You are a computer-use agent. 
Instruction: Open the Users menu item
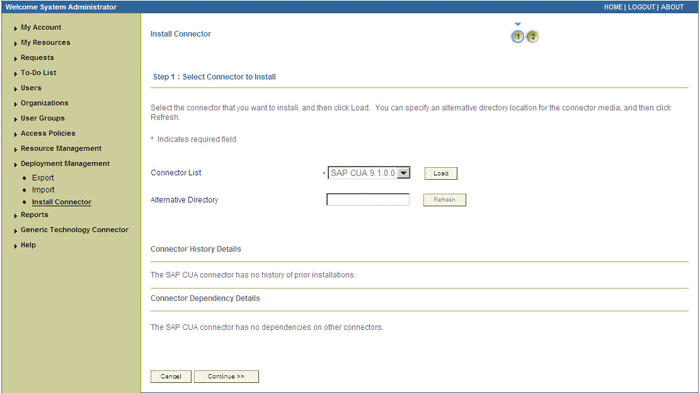31,88
